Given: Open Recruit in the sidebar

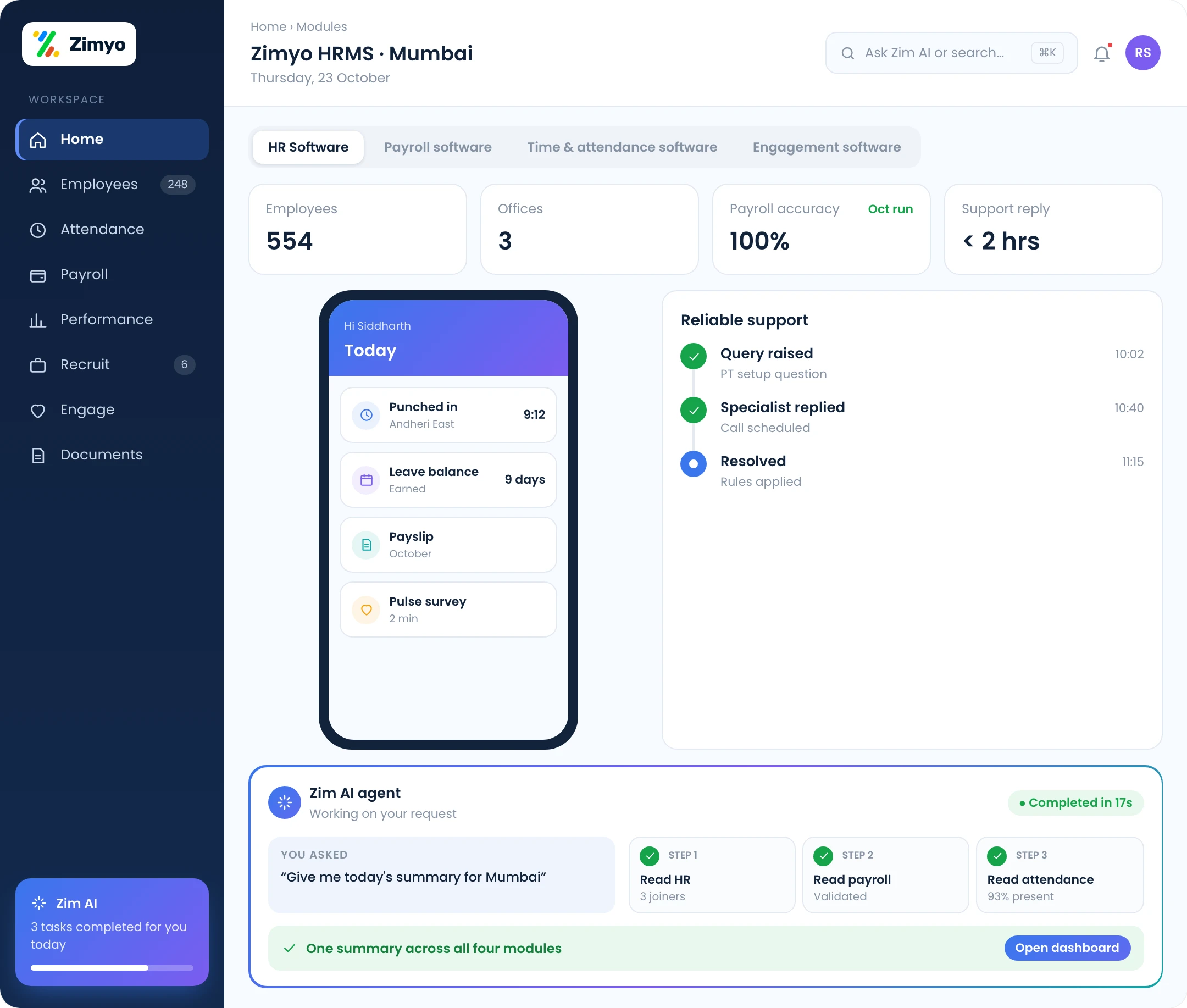Looking at the screenshot, I should [112, 365].
